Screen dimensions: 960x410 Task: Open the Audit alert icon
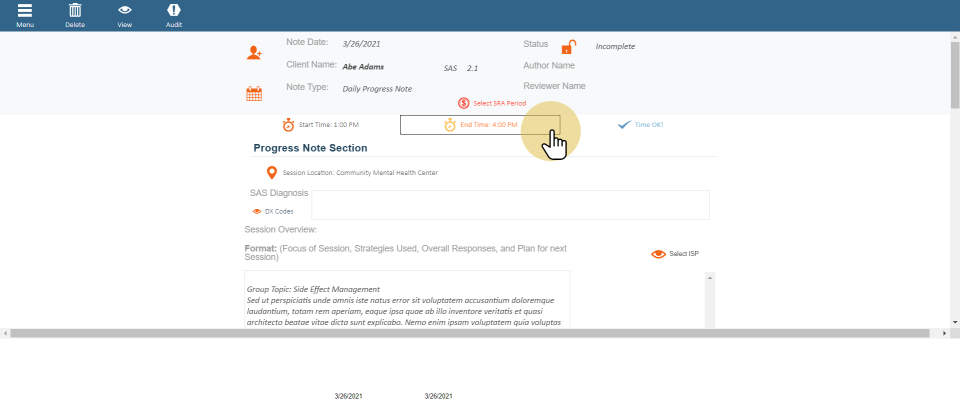[174, 10]
